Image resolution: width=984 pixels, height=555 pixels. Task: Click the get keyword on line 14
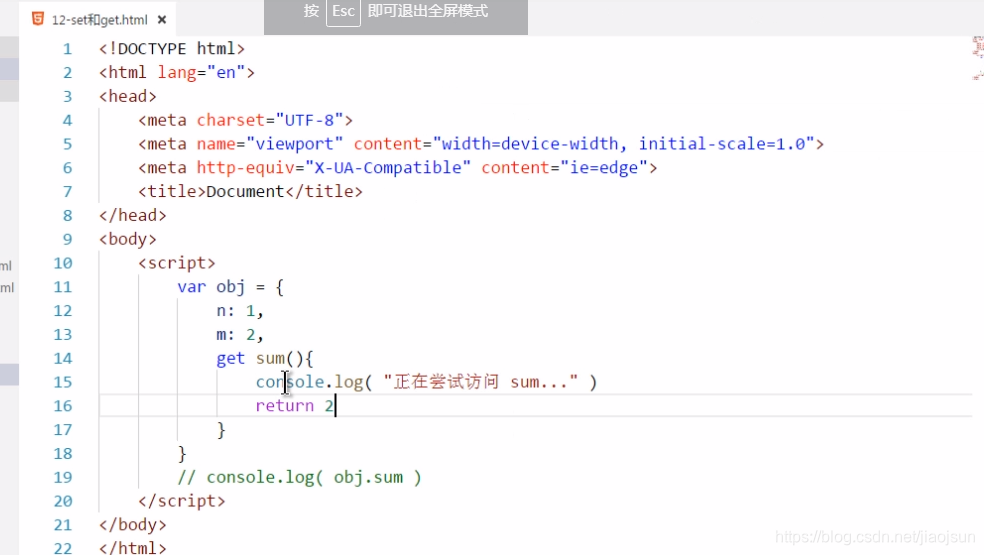pos(230,359)
